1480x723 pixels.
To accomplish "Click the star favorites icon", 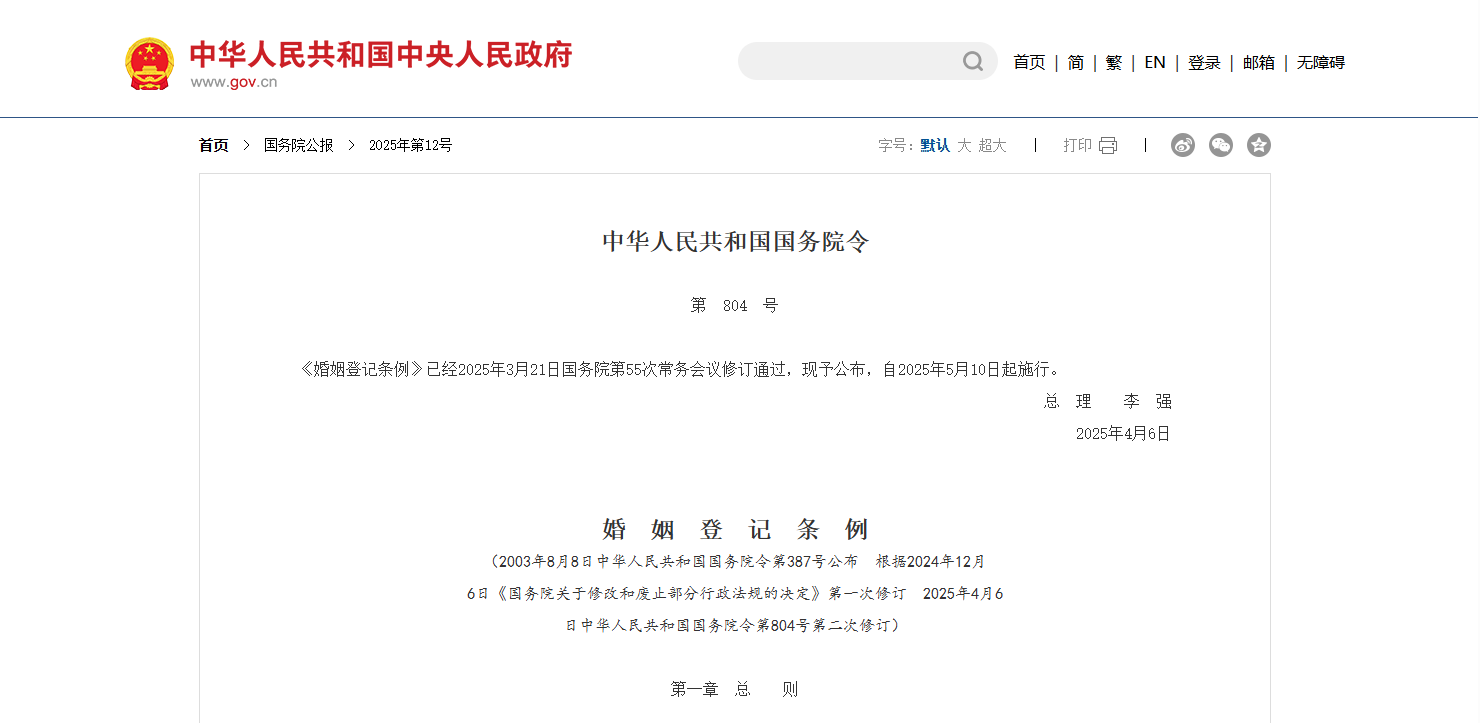I will [x=1259, y=145].
